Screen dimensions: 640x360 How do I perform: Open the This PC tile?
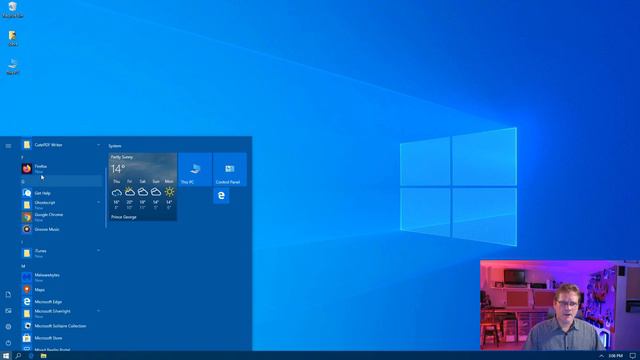tap(195, 169)
